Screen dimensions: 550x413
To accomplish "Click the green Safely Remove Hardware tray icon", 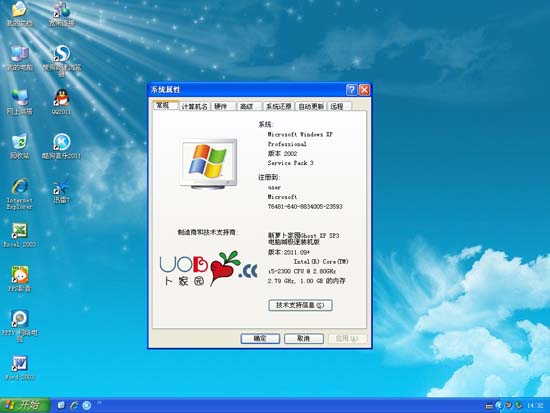I will tap(518, 406).
